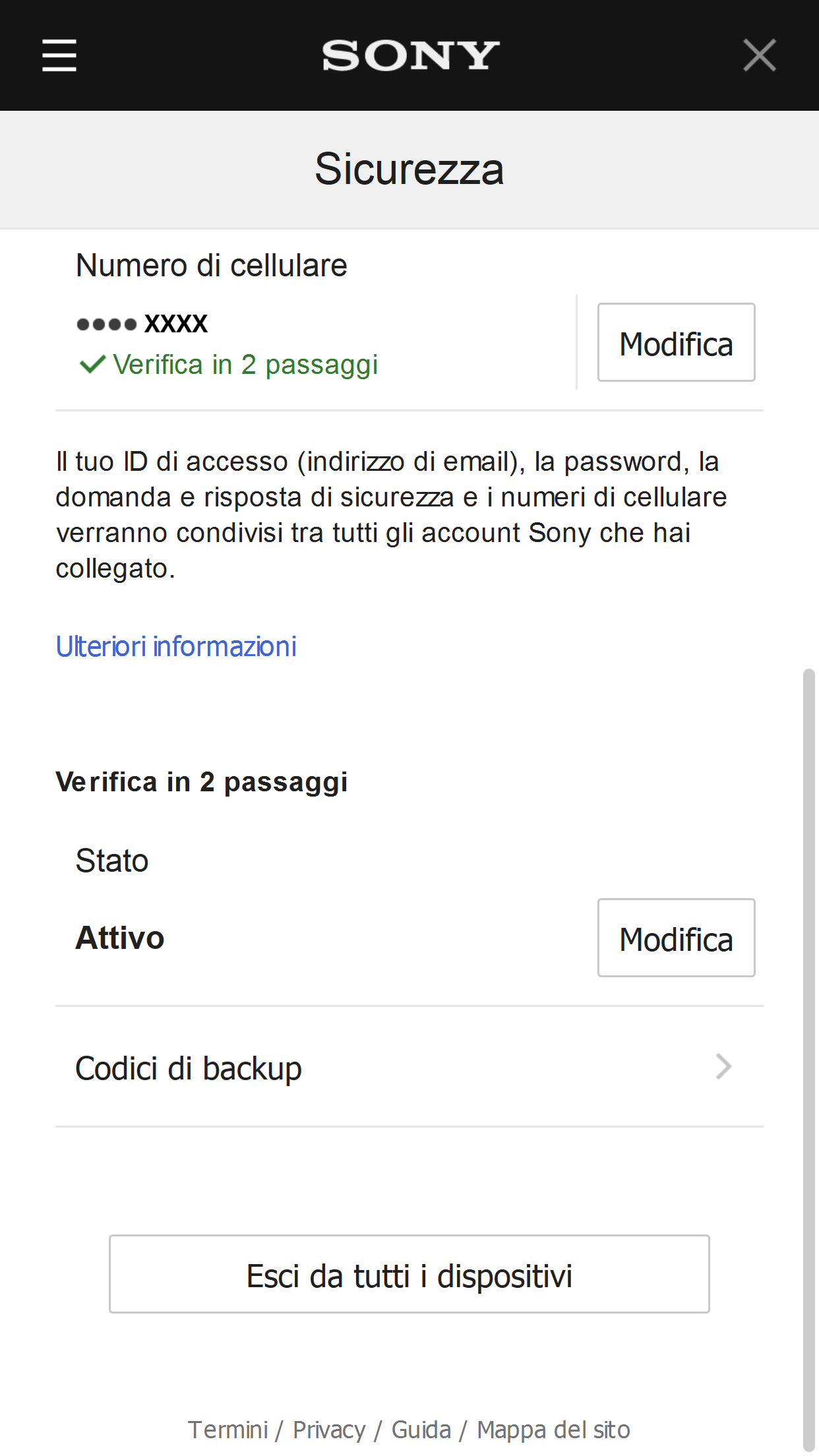The image size is (819, 1456).
Task: Open the Termini footer link
Action: click(x=228, y=1430)
